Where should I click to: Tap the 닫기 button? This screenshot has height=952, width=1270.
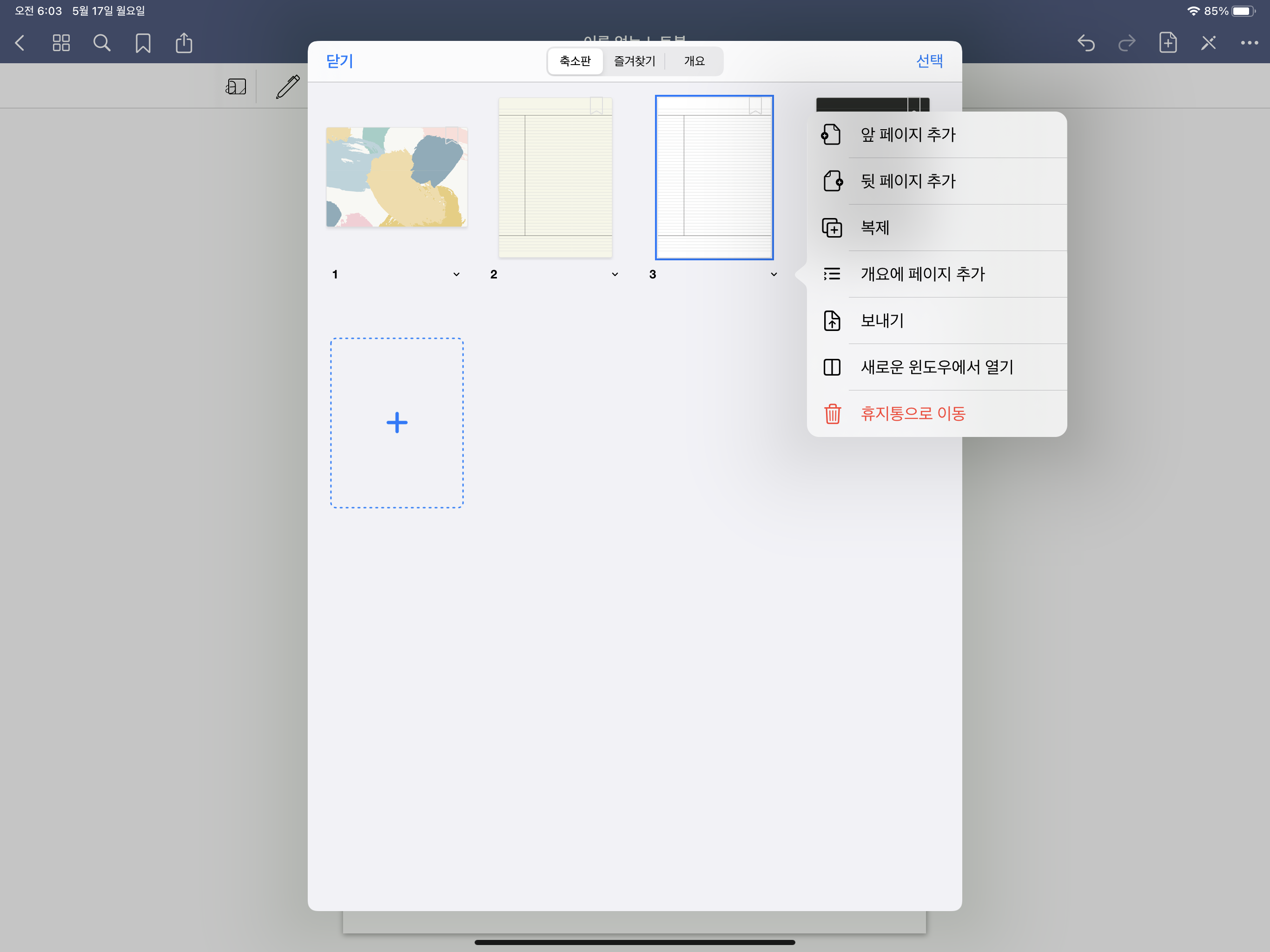point(339,61)
